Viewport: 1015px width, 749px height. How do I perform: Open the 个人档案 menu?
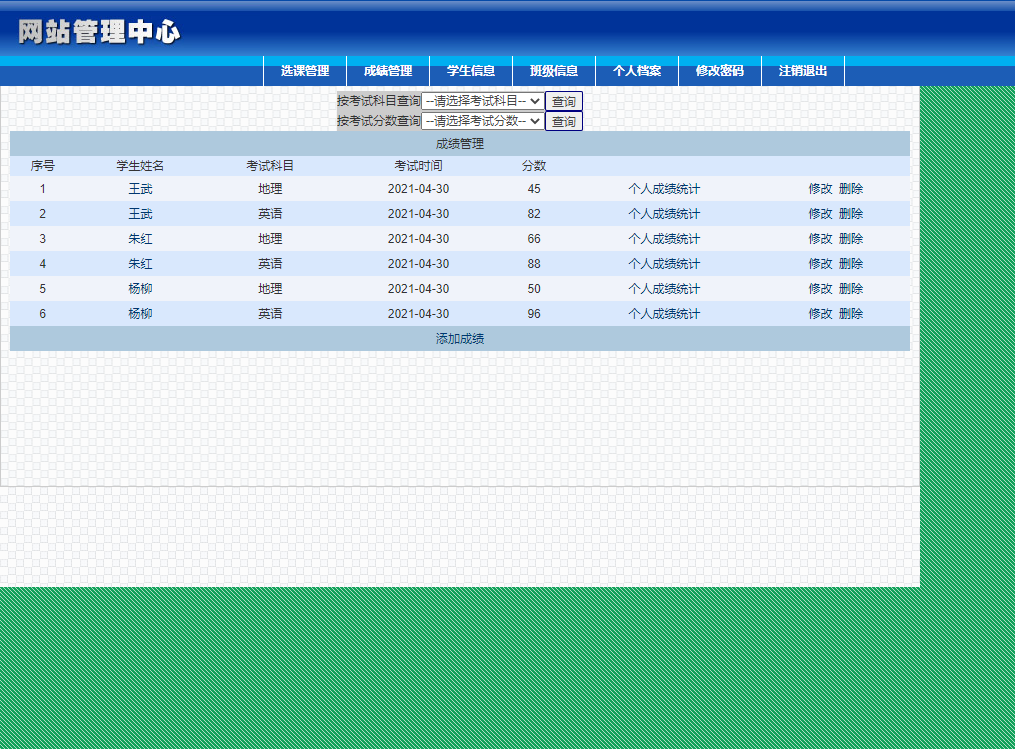point(636,71)
